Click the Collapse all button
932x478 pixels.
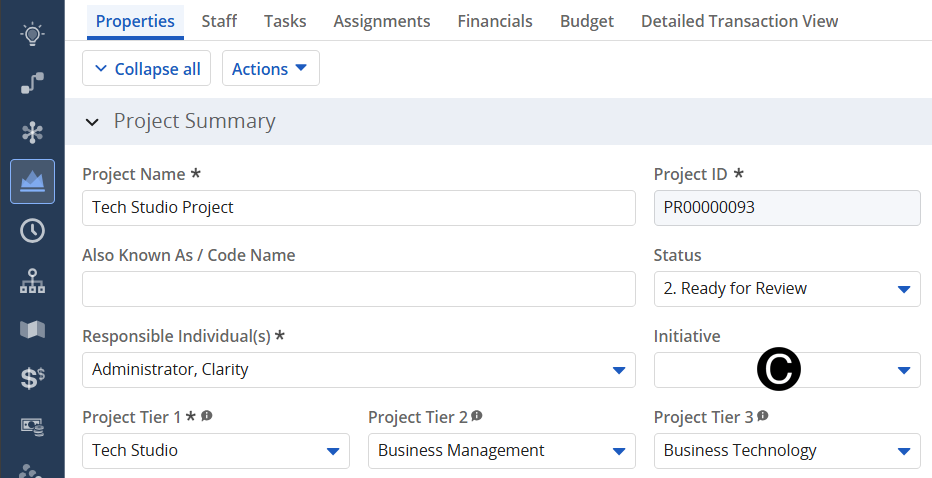point(147,69)
